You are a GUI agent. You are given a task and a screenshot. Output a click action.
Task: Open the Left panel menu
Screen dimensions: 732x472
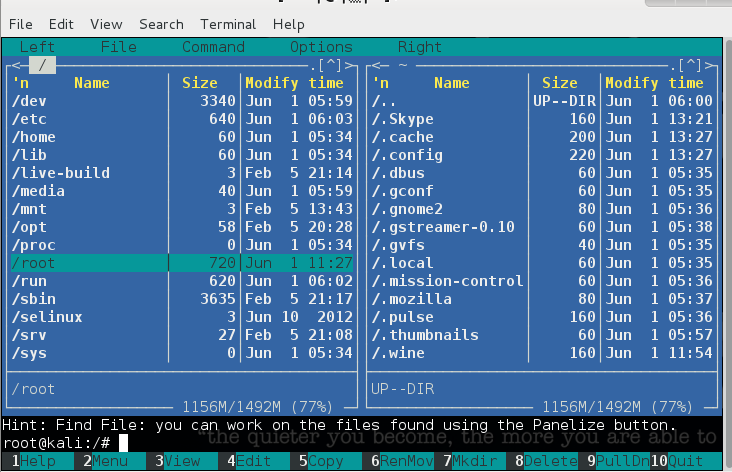pyautogui.click(x=37, y=47)
